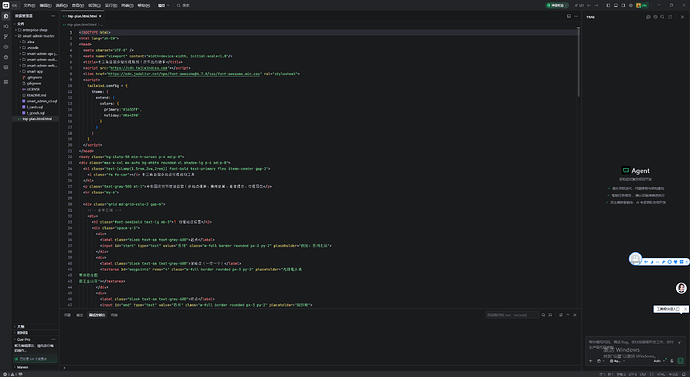The height and width of the screenshot is (377, 690).
Task: Open the 文件 (File) menu
Action: (x=29, y=5)
